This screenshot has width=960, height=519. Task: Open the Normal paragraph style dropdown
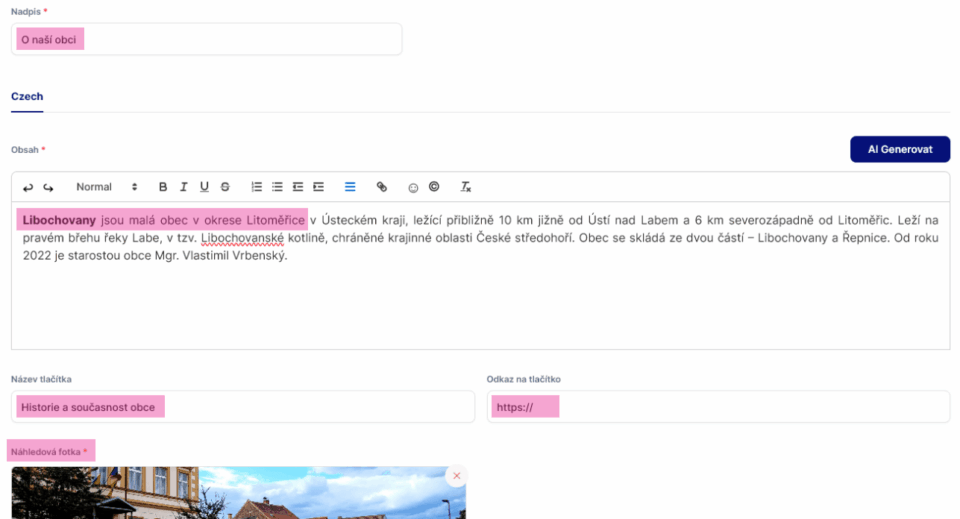[107, 187]
